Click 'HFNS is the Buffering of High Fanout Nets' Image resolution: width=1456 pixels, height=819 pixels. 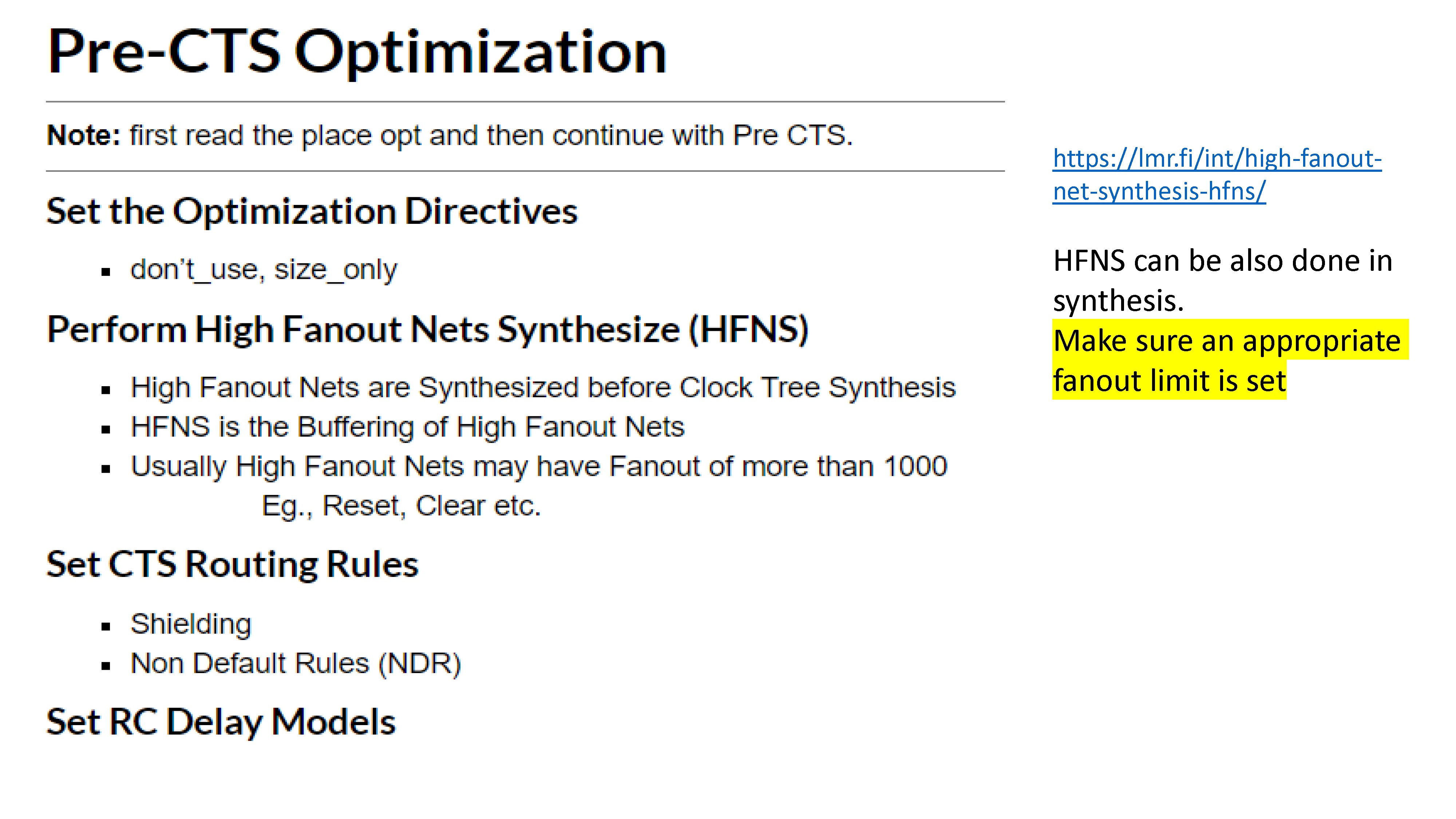pyautogui.click(x=408, y=427)
